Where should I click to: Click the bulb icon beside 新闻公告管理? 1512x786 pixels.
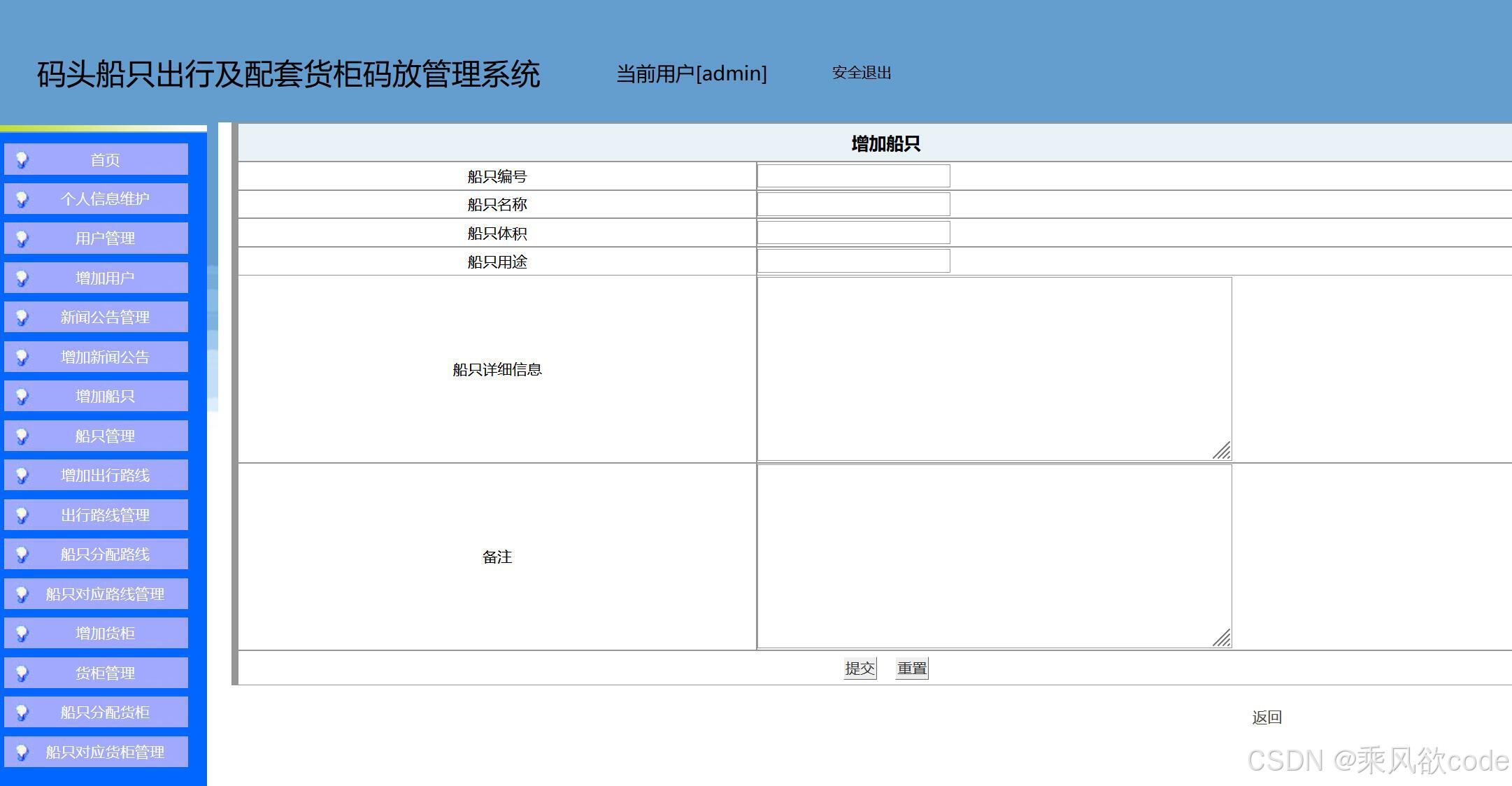[x=22, y=318]
